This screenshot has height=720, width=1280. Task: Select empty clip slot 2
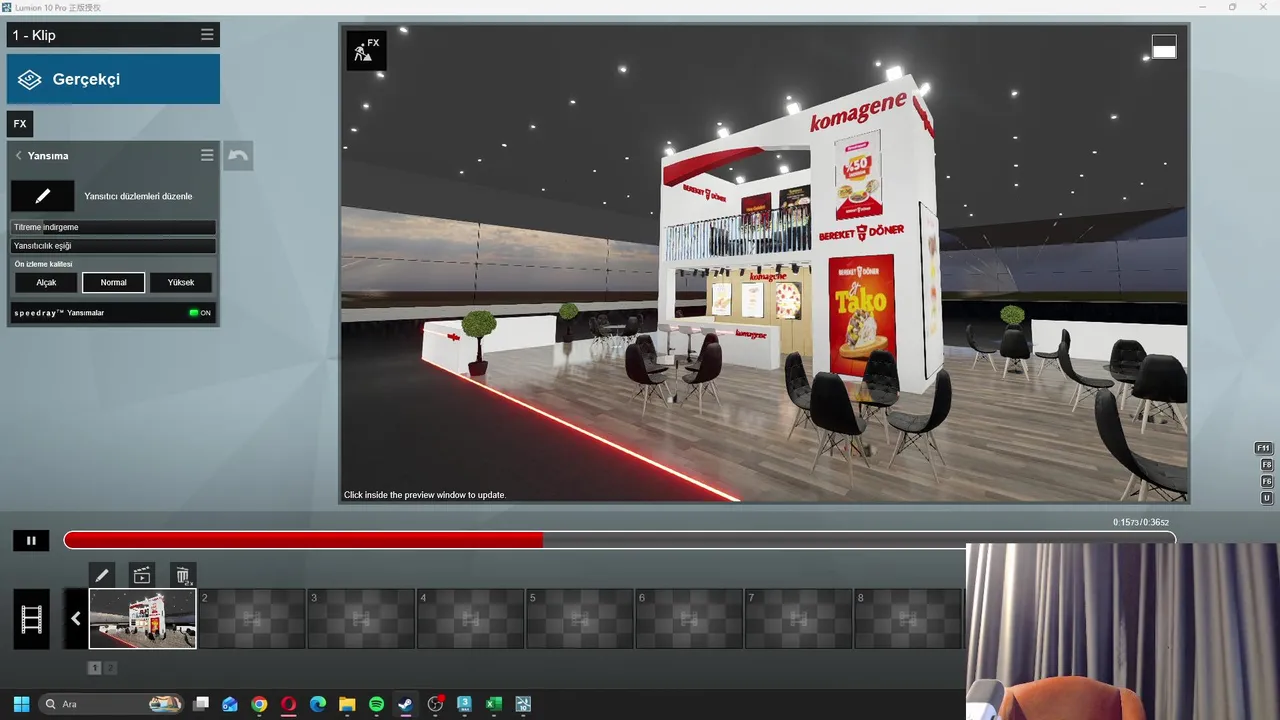[x=252, y=619]
